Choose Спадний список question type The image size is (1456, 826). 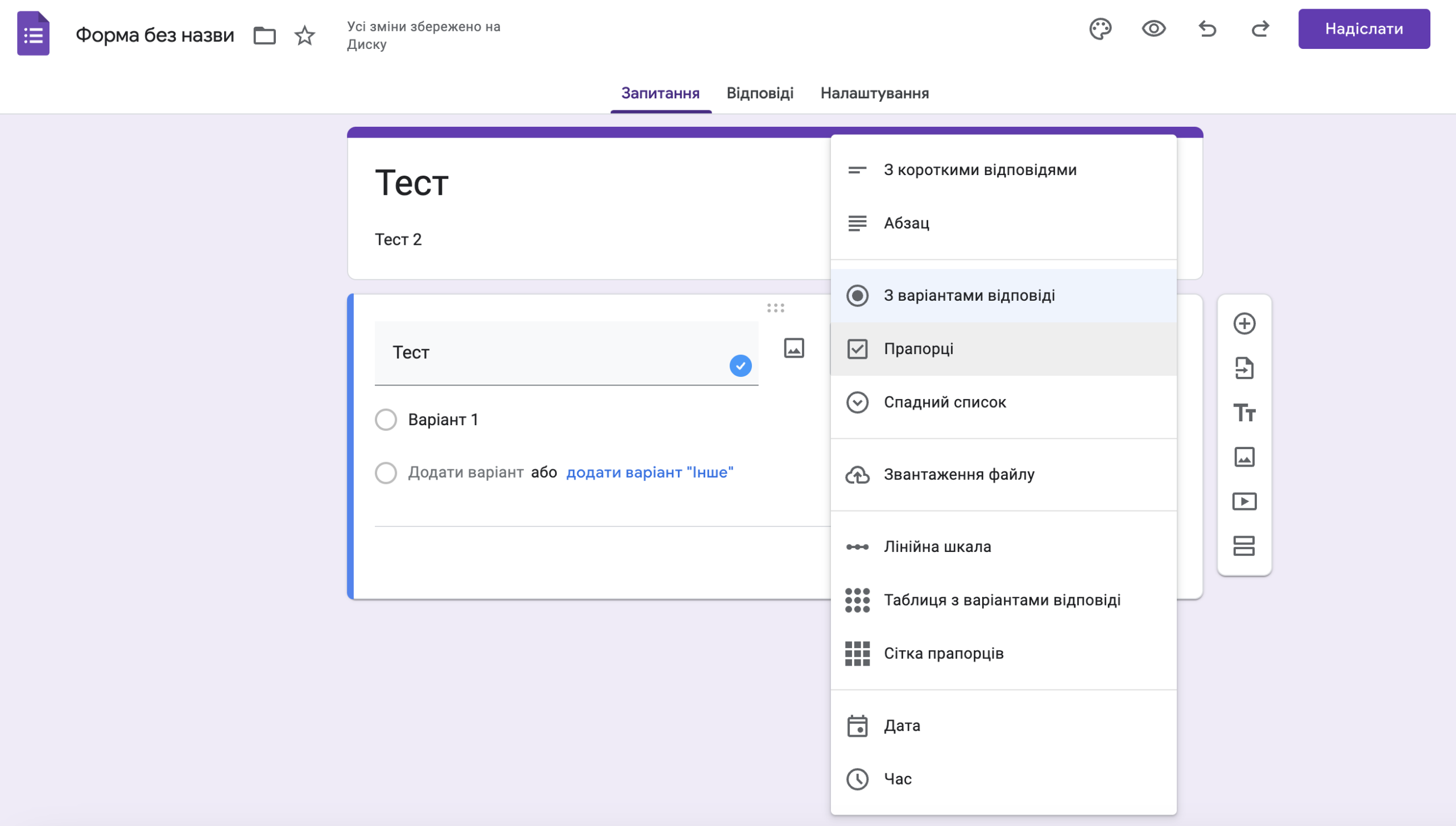tap(1003, 402)
